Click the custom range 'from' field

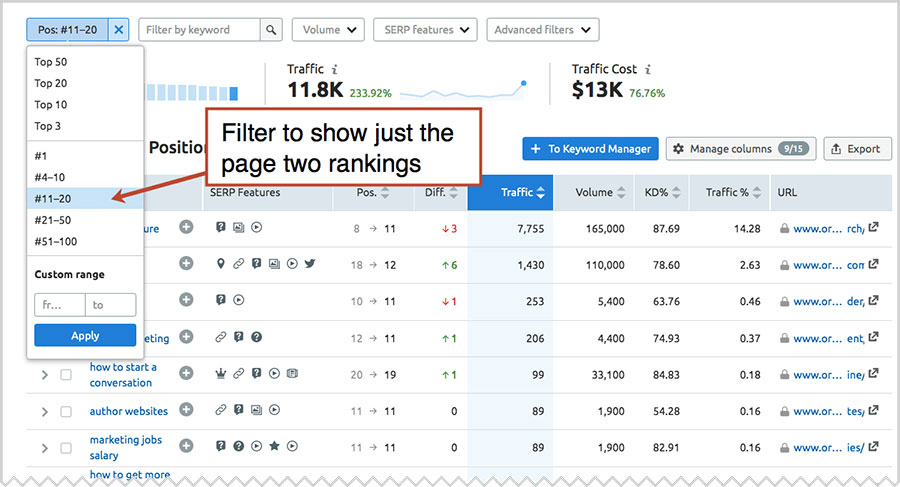[60, 305]
